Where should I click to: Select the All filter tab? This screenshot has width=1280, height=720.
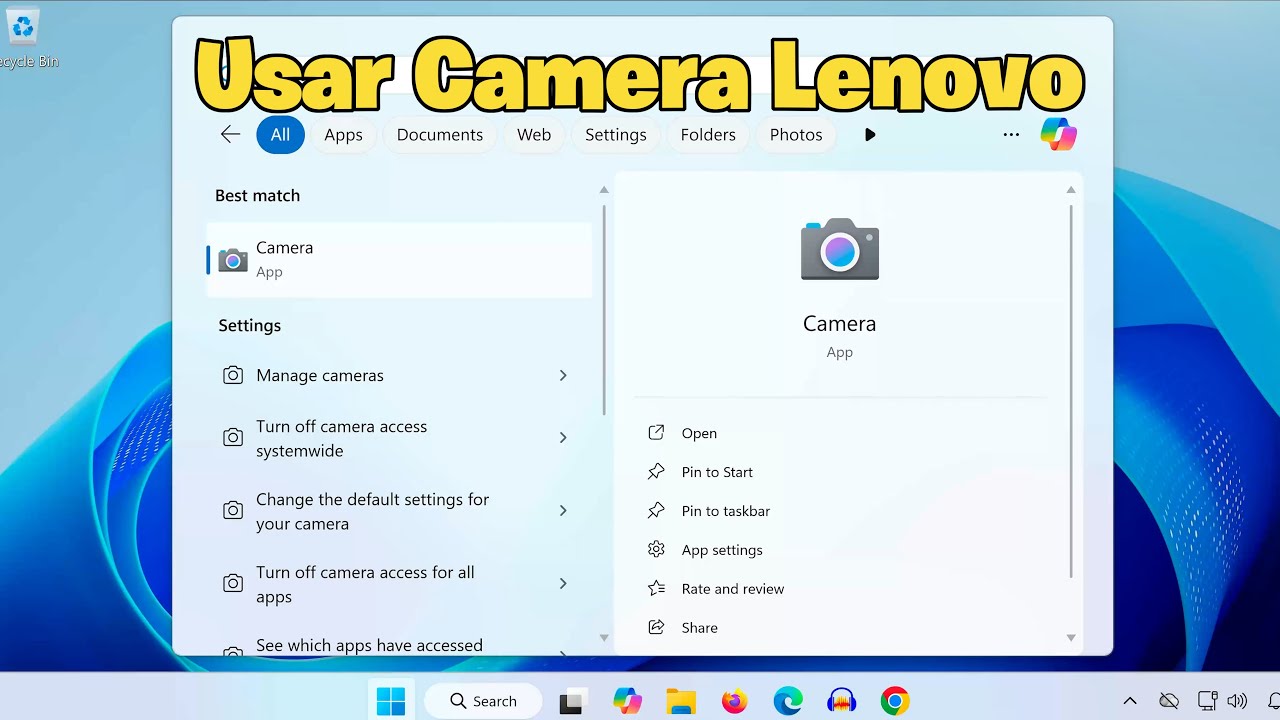280,134
